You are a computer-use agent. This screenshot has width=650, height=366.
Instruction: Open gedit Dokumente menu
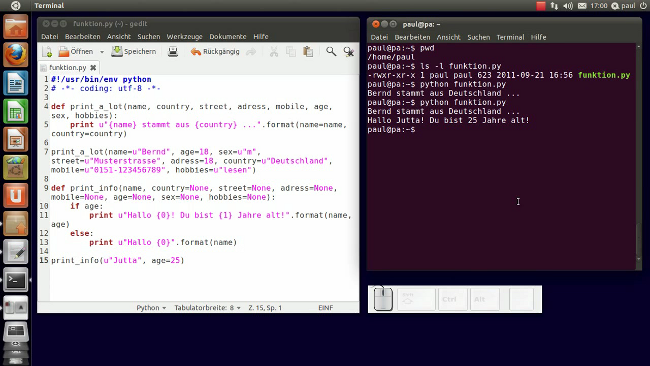(x=228, y=36)
